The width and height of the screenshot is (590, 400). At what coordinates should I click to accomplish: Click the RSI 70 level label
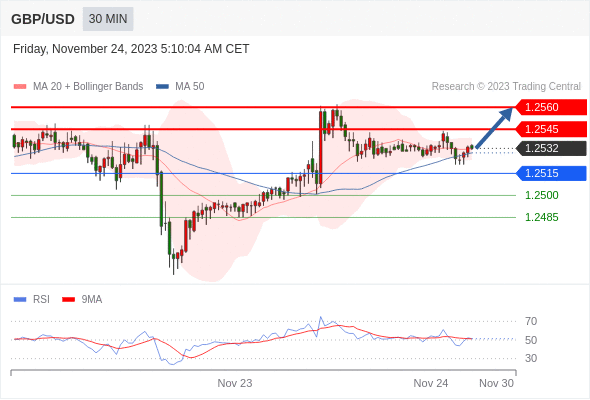[531, 321]
